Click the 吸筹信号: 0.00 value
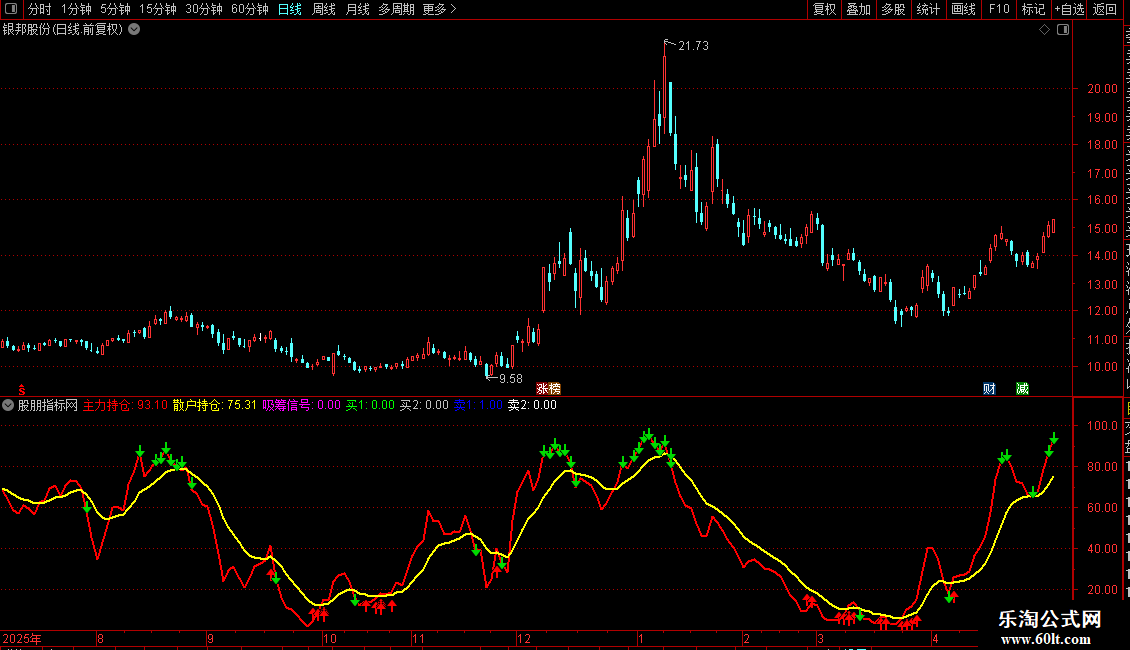The image size is (1130, 650). (301, 405)
